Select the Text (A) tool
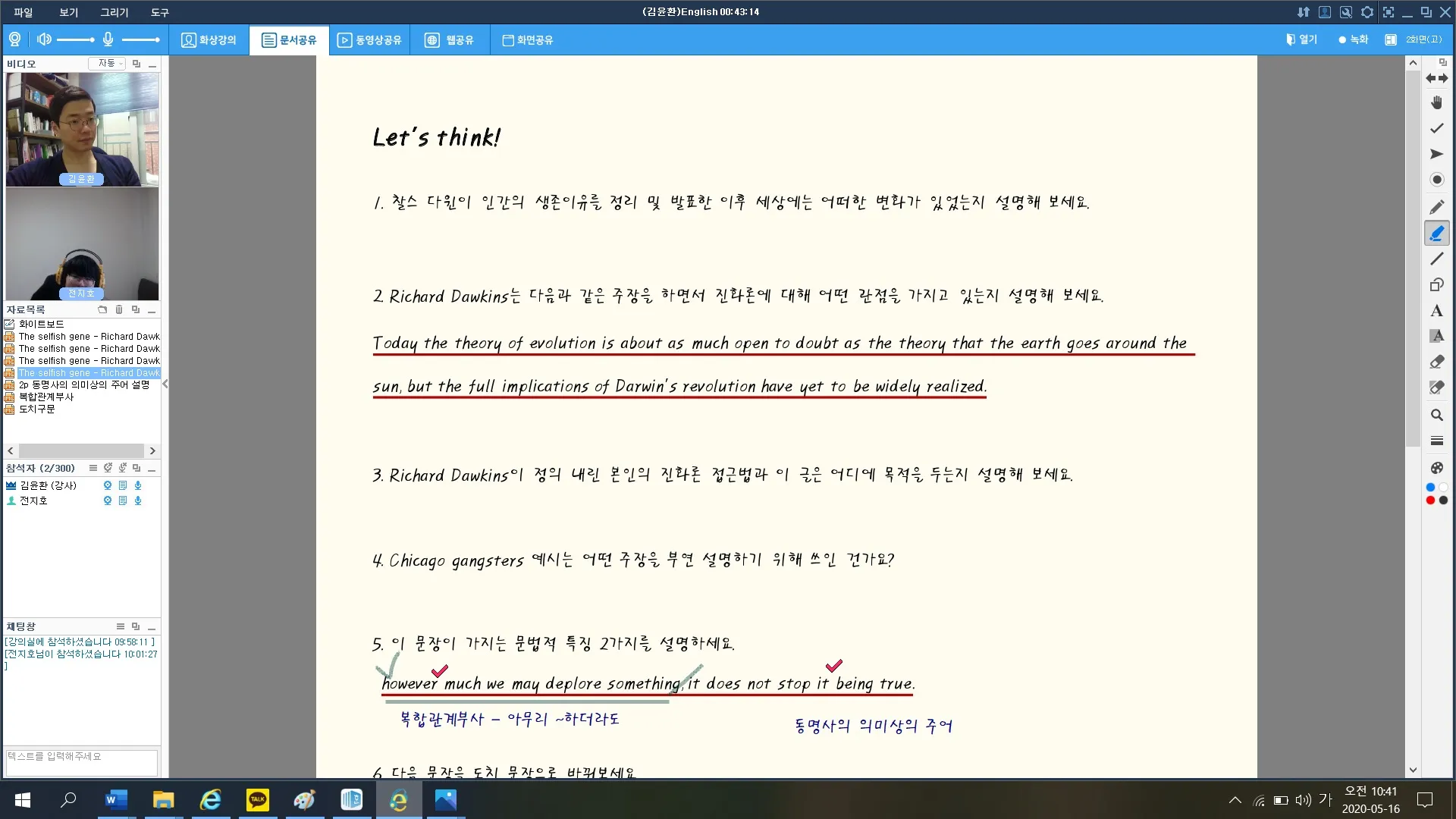This screenshot has height=819, width=1456. (1436, 311)
